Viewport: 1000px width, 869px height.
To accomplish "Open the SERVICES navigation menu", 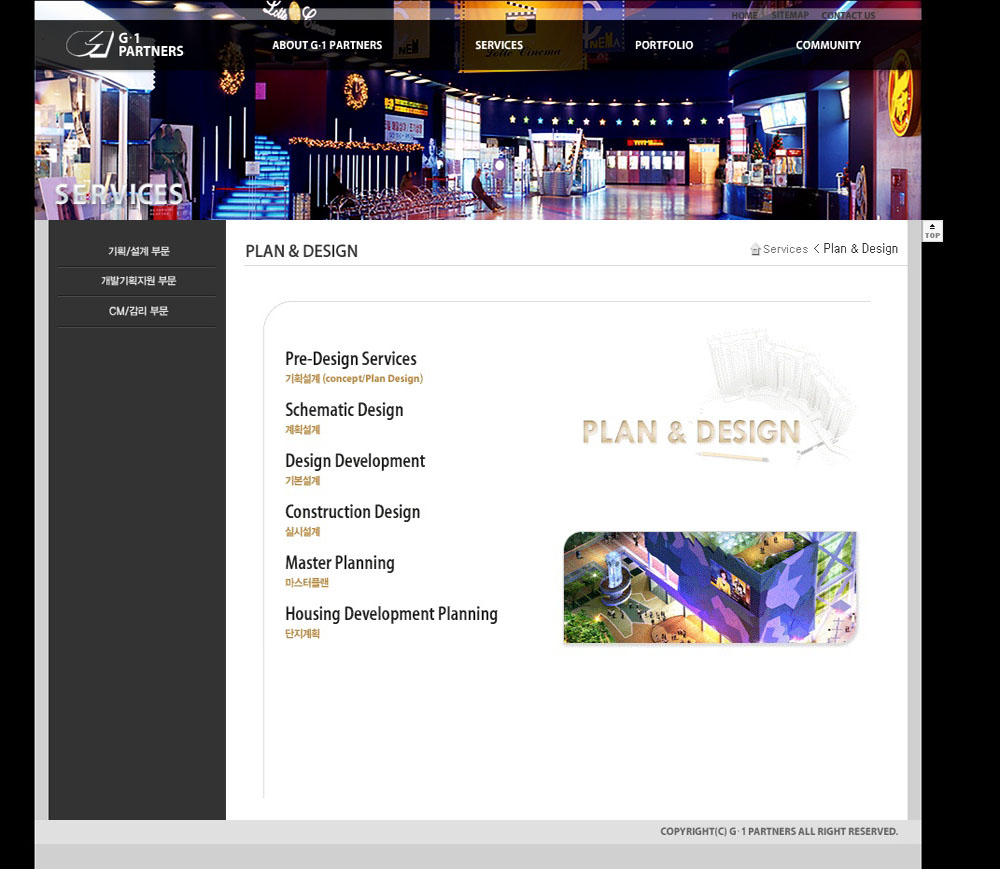I will 499,45.
